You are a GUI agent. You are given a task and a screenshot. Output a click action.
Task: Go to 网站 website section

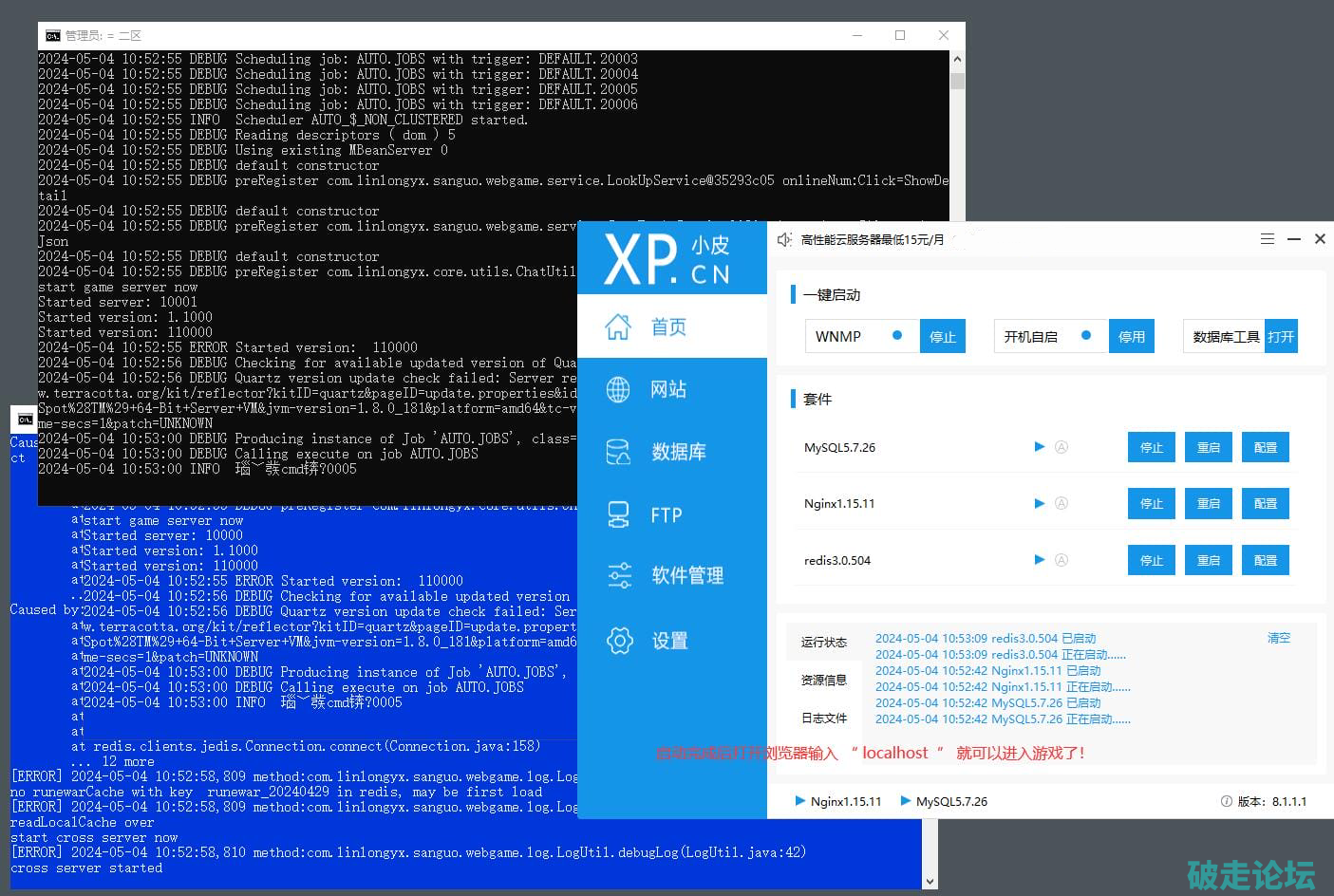coord(668,389)
